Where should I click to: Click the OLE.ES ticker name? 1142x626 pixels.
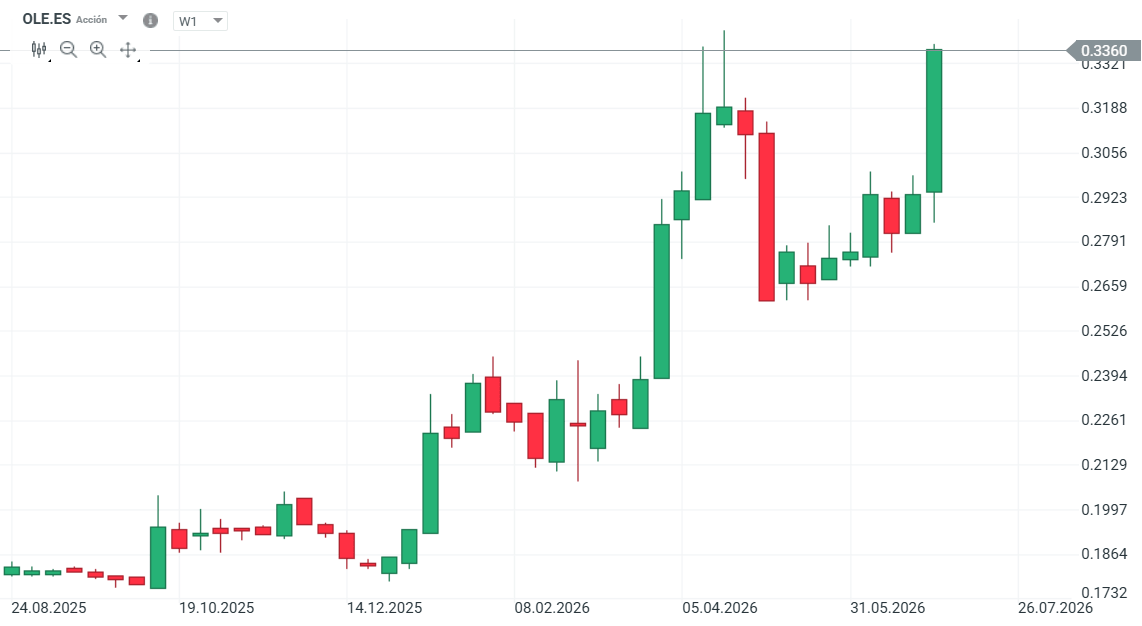point(47,19)
